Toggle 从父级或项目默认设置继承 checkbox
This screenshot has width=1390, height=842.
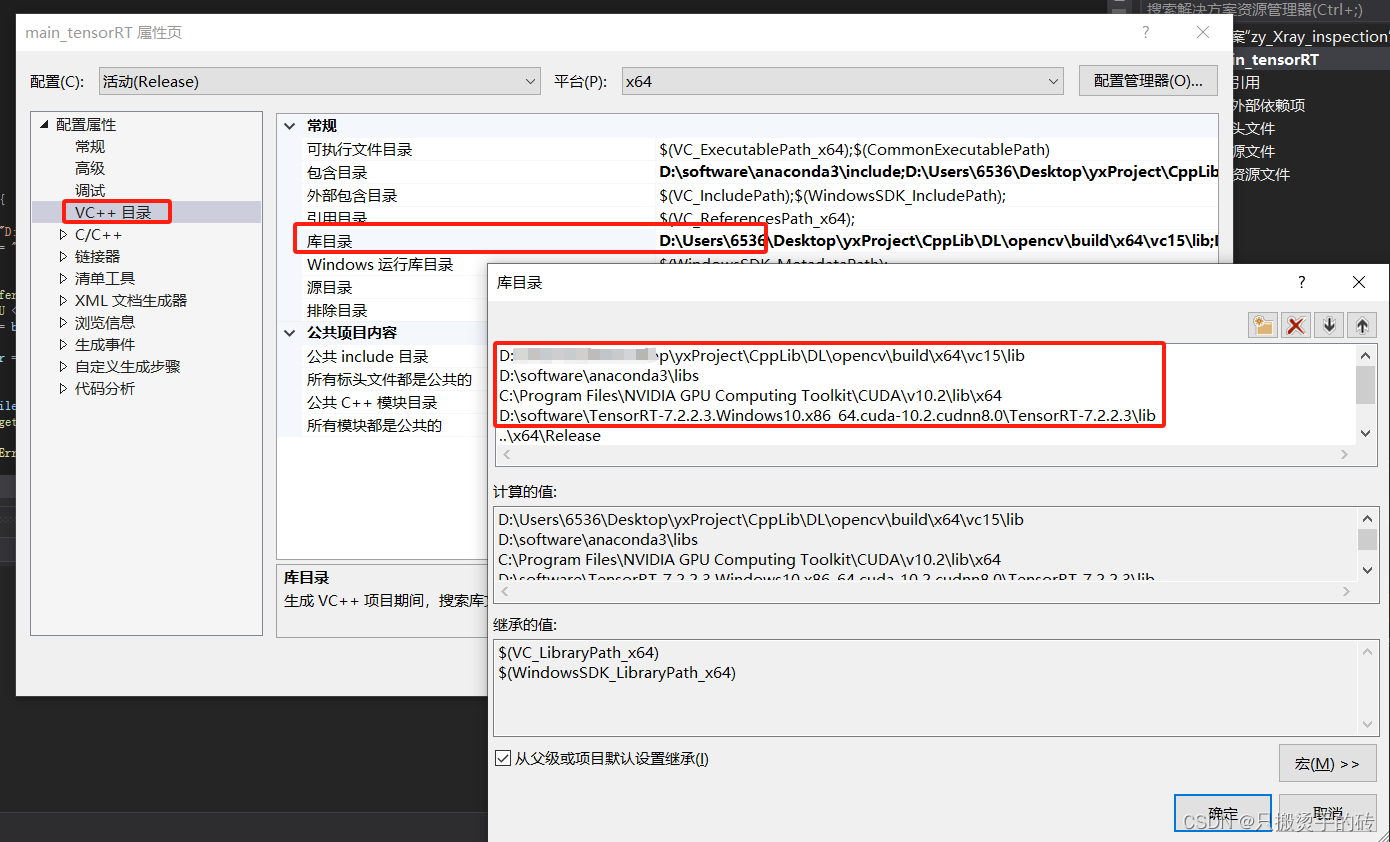503,758
